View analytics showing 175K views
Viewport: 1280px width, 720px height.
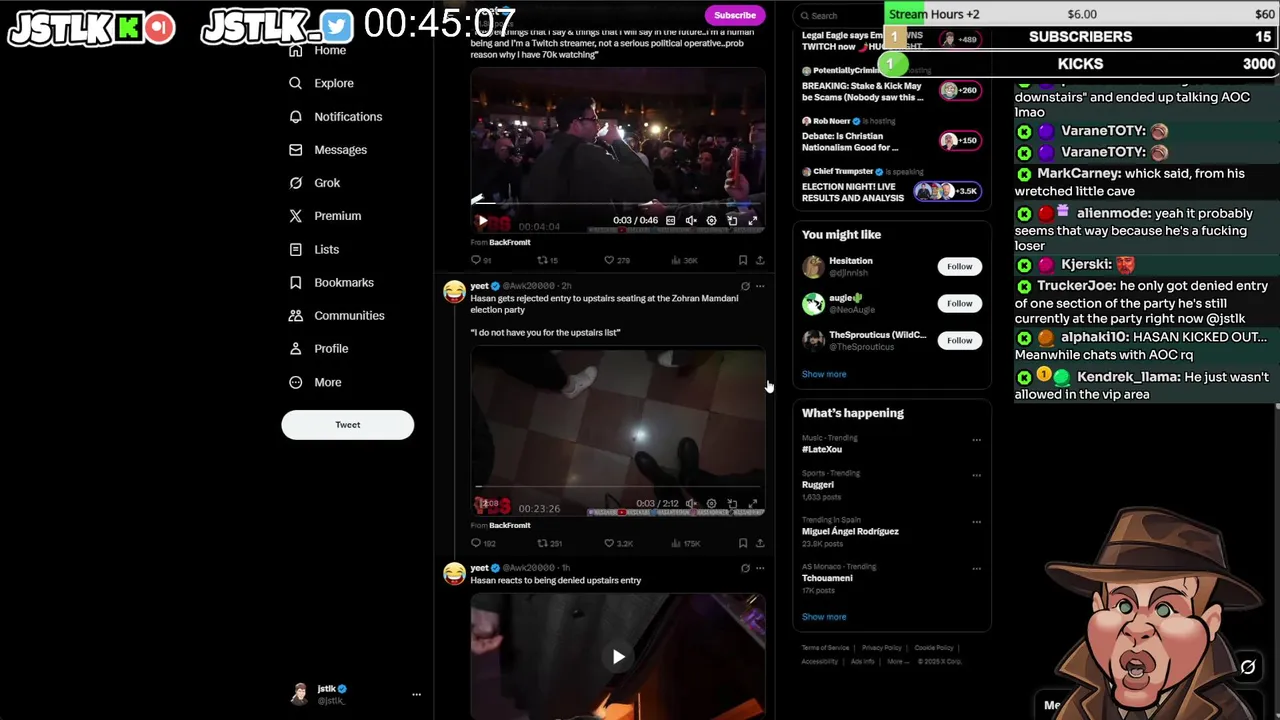point(684,543)
